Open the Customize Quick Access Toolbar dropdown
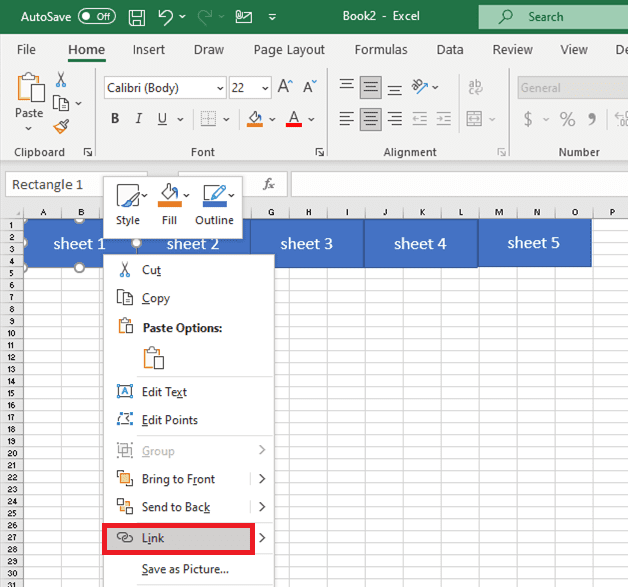 click(272, 17)
